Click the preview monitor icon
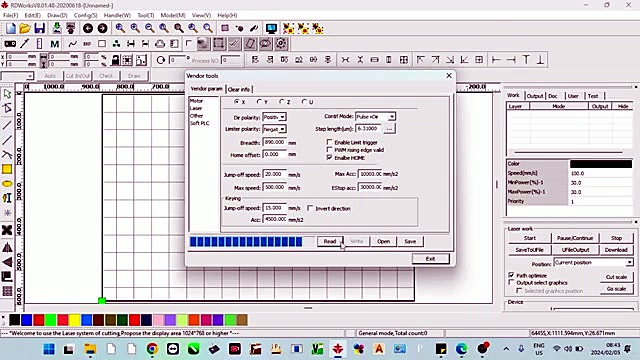 [x=271, y=28]
